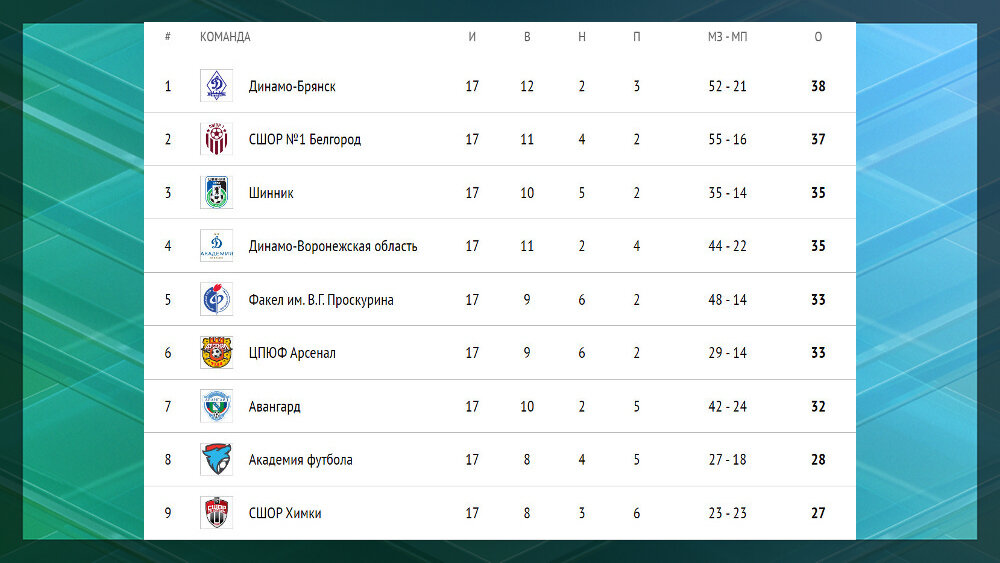Click the И games played header
Viewport: 1000px width, 563px height.
click(x=472, y=37)
